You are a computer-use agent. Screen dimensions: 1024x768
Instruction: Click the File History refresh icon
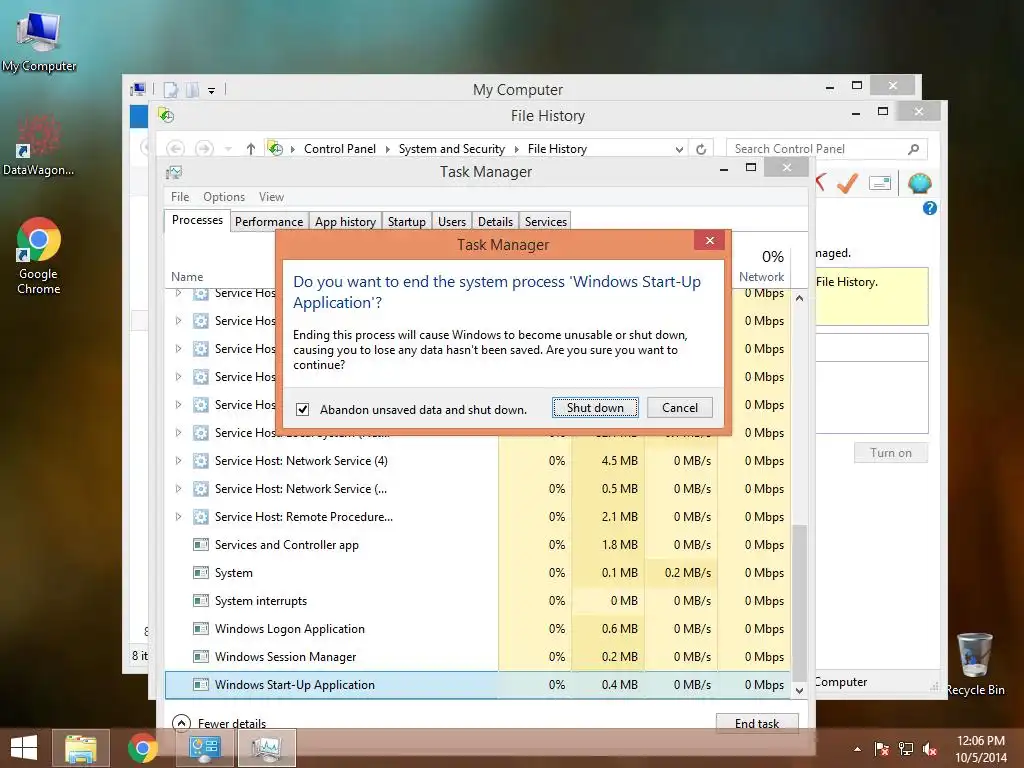pos(701,149)
